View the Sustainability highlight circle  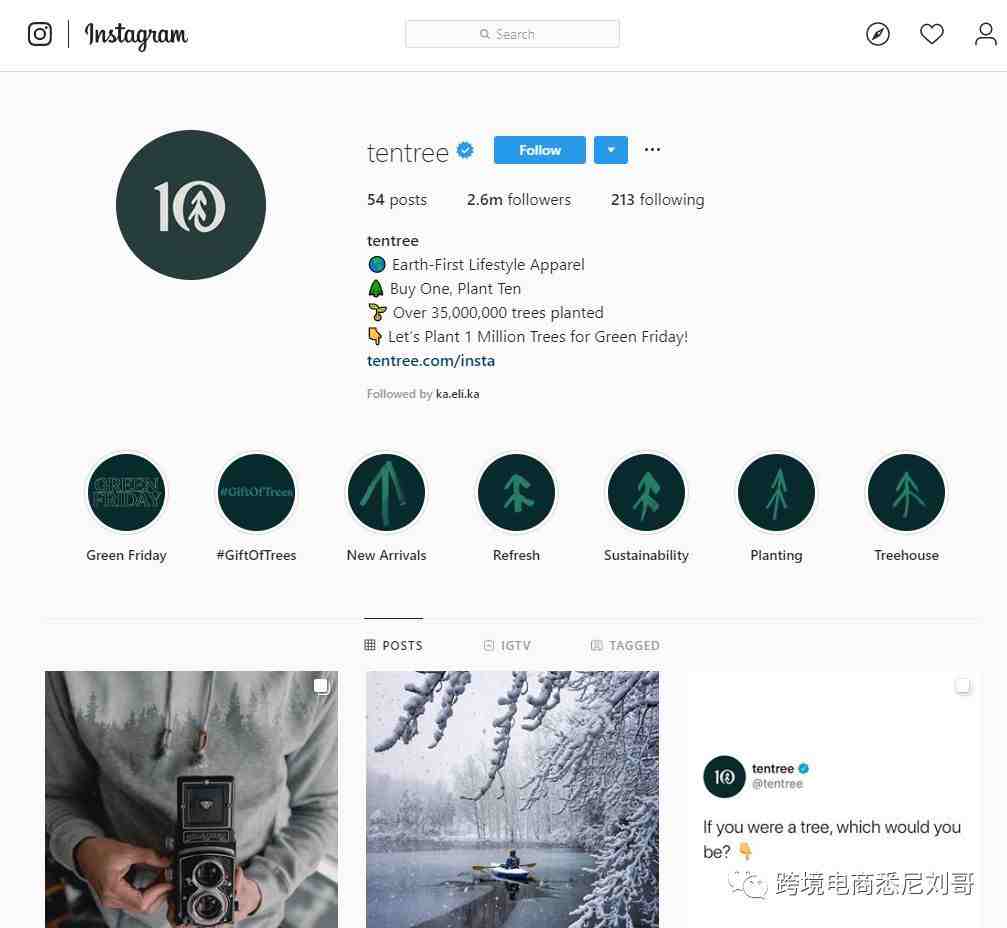(x=646, y=493)
